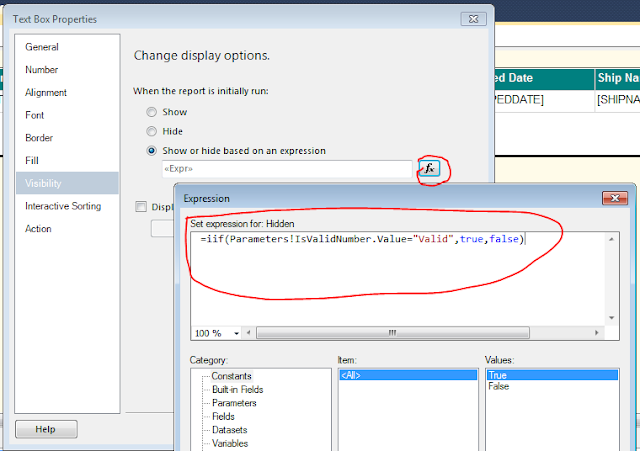The height and width of the screenshot is (451, 640).
Task: Choose False in the Values list
Action: [499, 386]
